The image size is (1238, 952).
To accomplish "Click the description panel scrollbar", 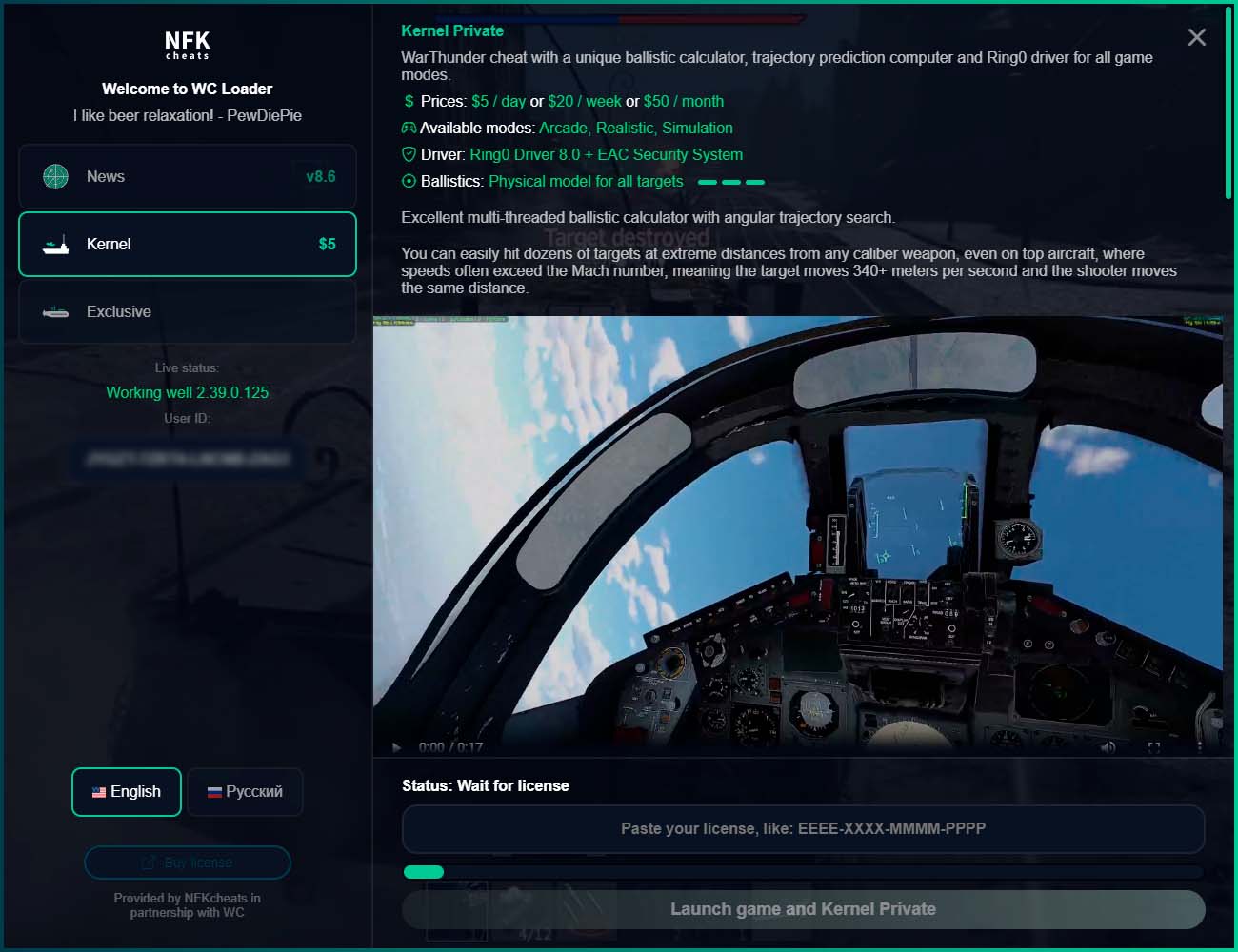I will coord(1228,103).
